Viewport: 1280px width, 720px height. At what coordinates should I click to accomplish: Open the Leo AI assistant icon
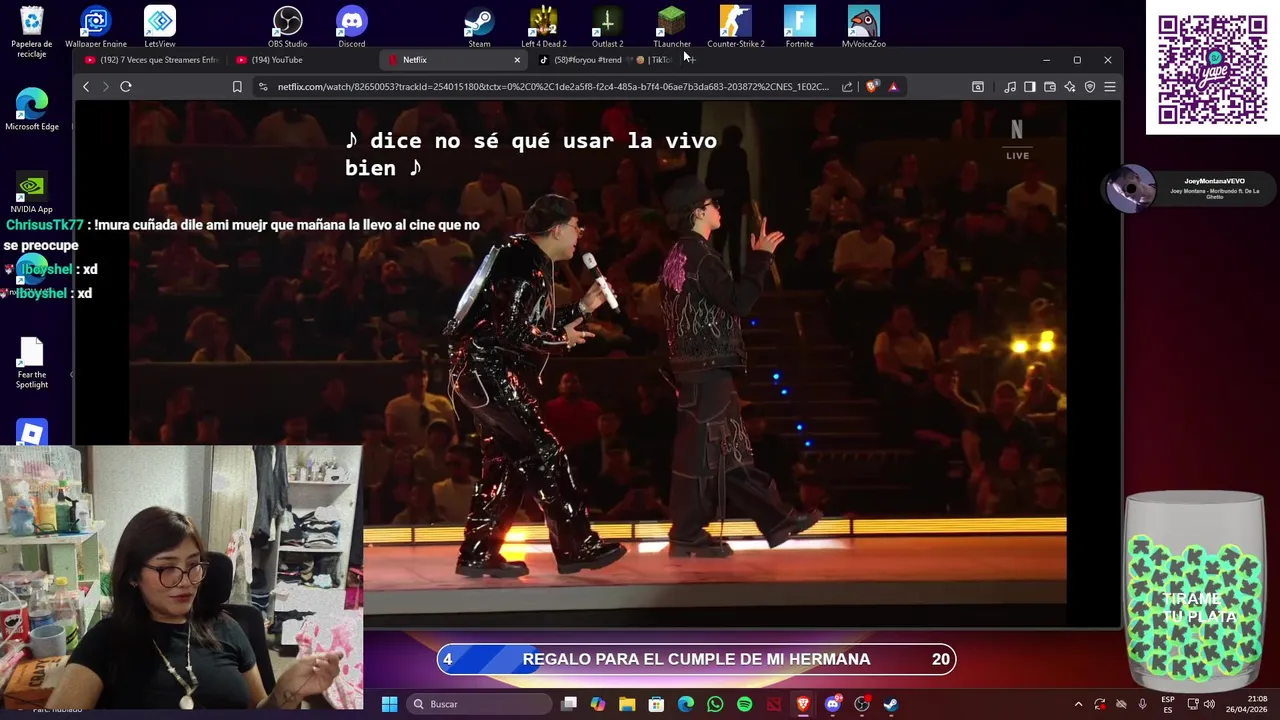[x=1070, y=87]
